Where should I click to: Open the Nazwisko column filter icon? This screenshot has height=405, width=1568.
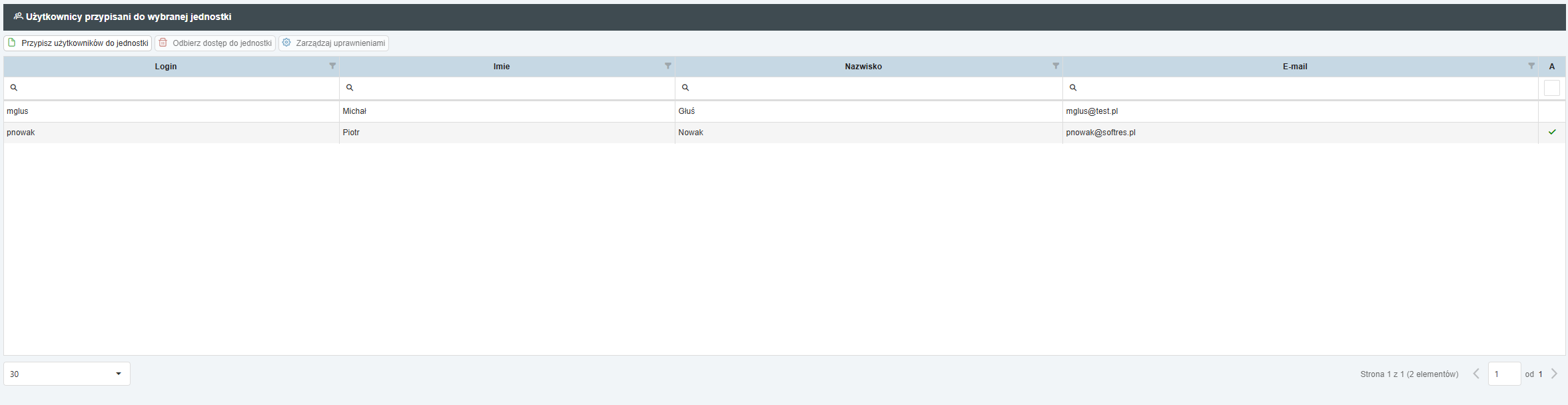[x=1056, y=66]
